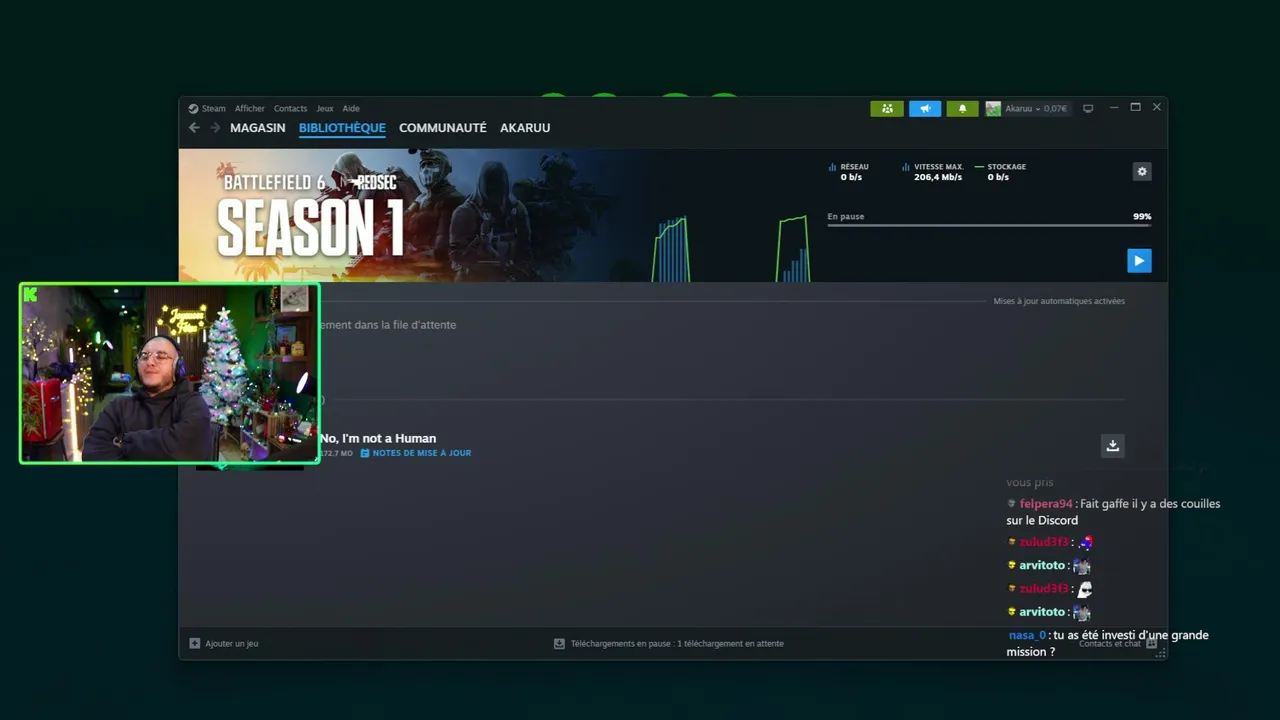Click felpera94 username in chat

coord(1046,504)
